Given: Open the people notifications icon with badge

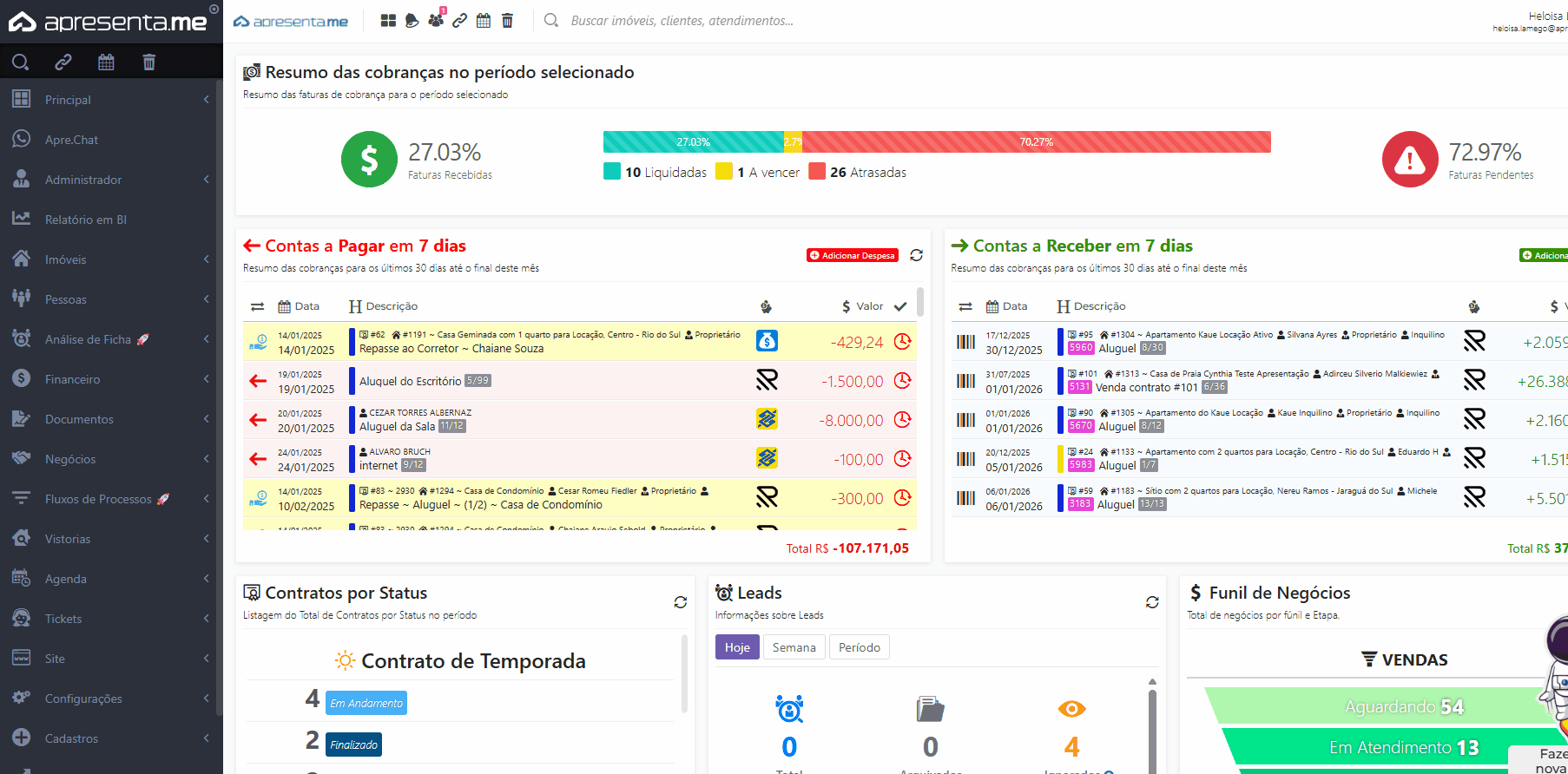Looking at the screenshot, I should point(436,18).
